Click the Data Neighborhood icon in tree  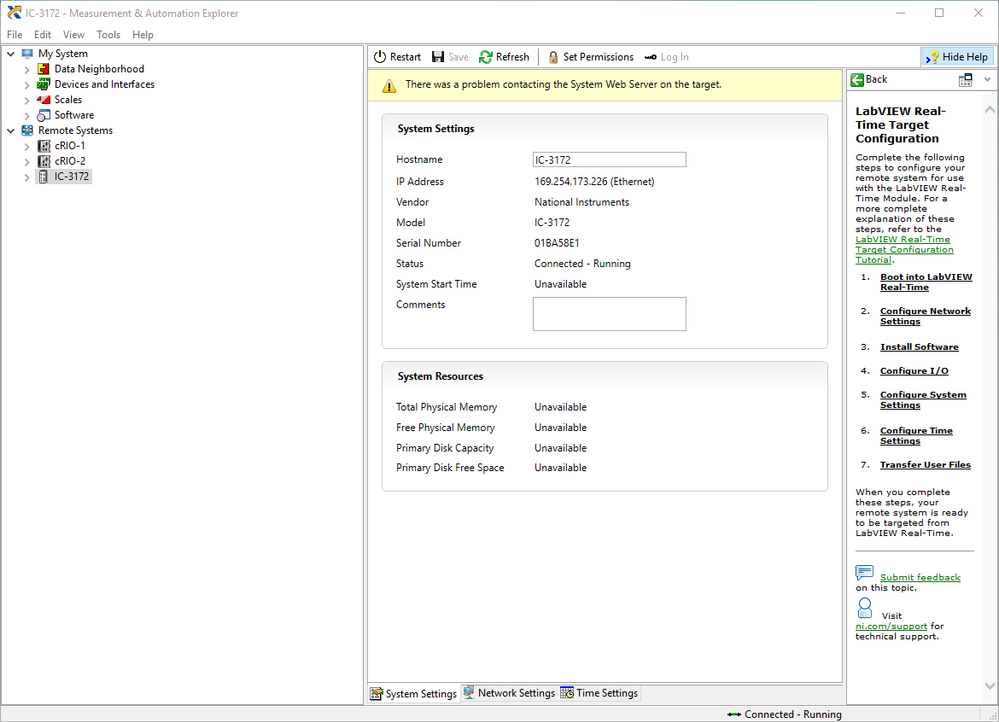(x=44, y=69)
